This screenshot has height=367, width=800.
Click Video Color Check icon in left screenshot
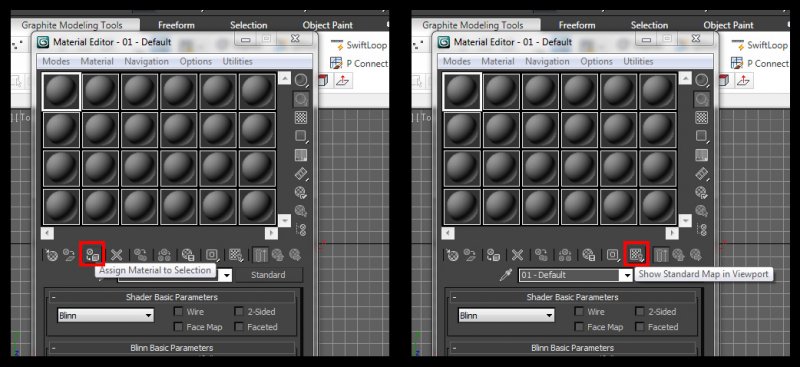pyautogui.click(x=301, y=155)
